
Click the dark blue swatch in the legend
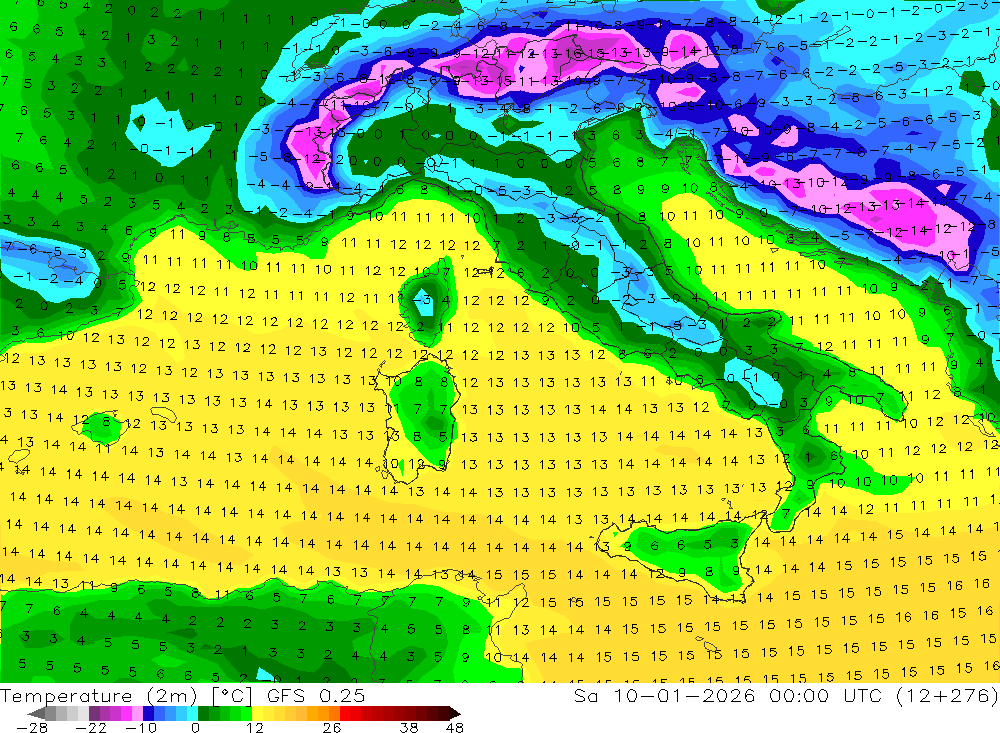(x=148, y=713)
